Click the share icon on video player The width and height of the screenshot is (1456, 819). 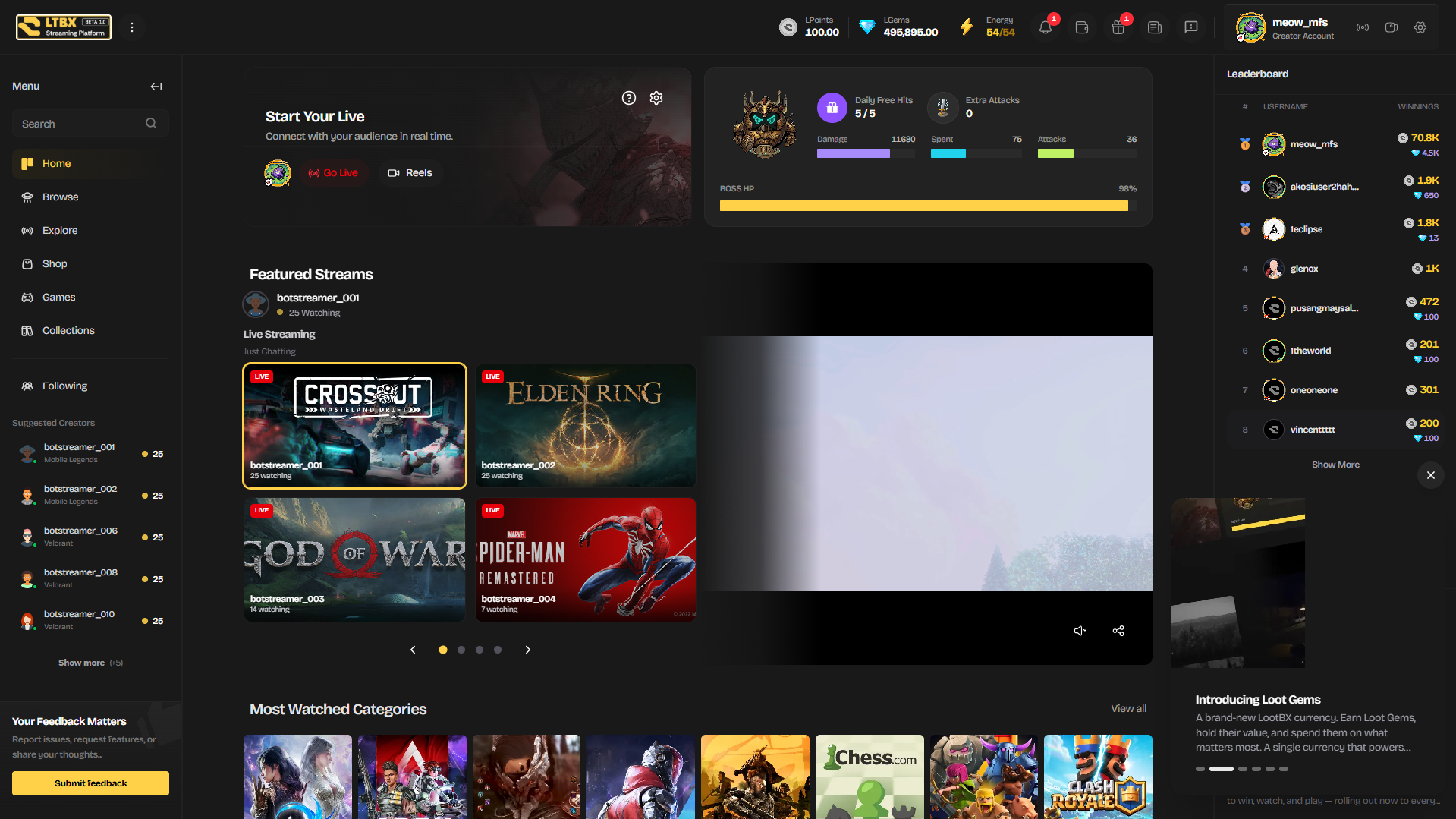(x=1118, y=631)
